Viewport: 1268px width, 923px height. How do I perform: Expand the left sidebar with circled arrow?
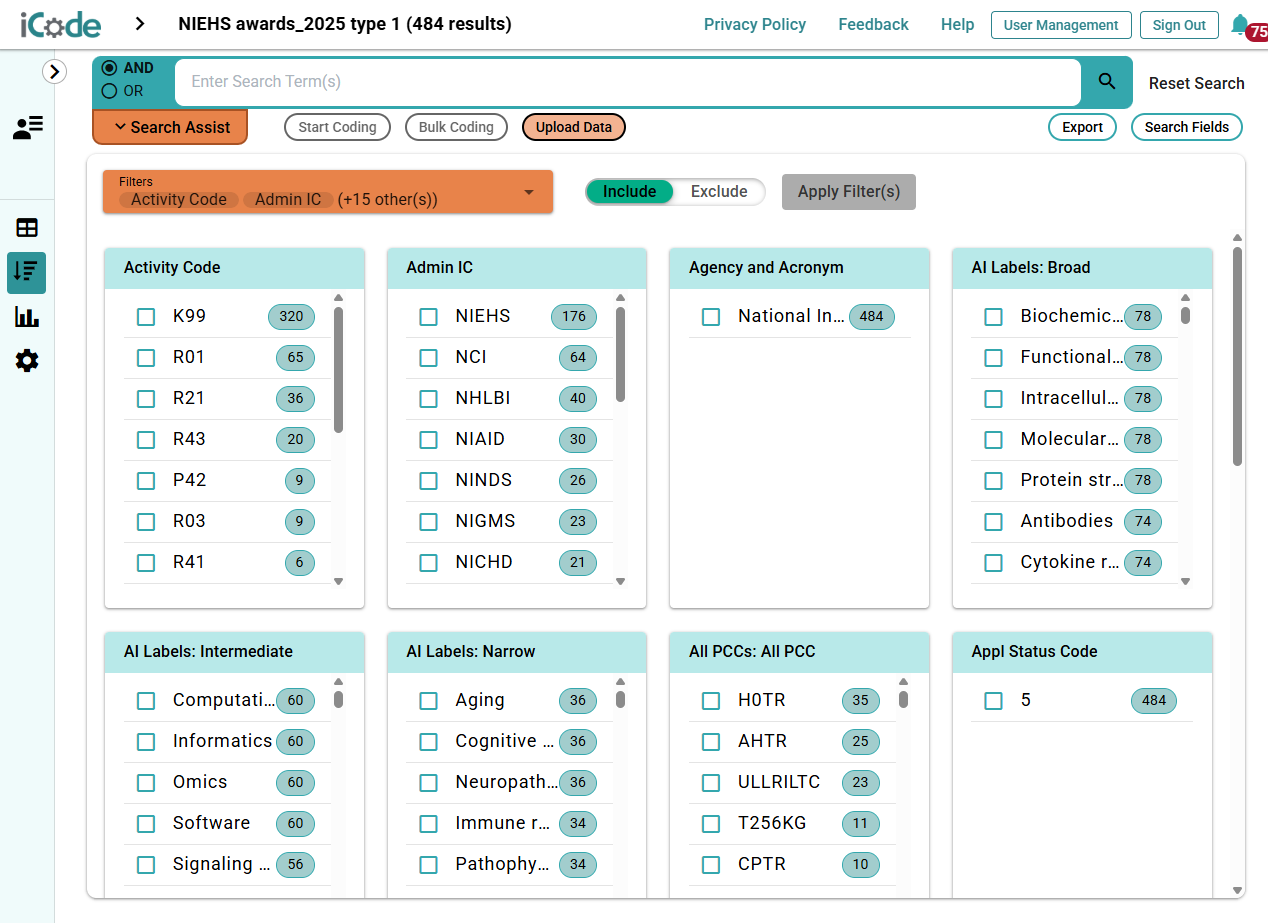(54, 71)
